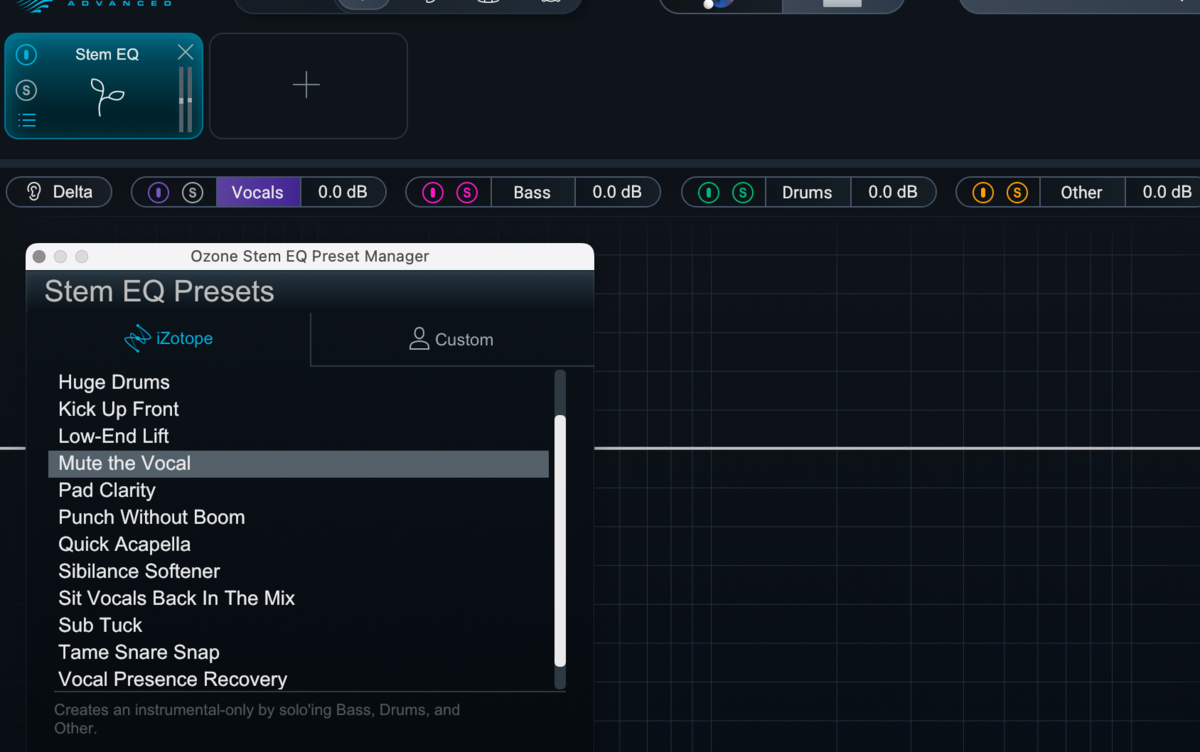This screenshot has height=752, width=1200.
Task: Solo the Drums stem
Action: click(x=743, y=192)
